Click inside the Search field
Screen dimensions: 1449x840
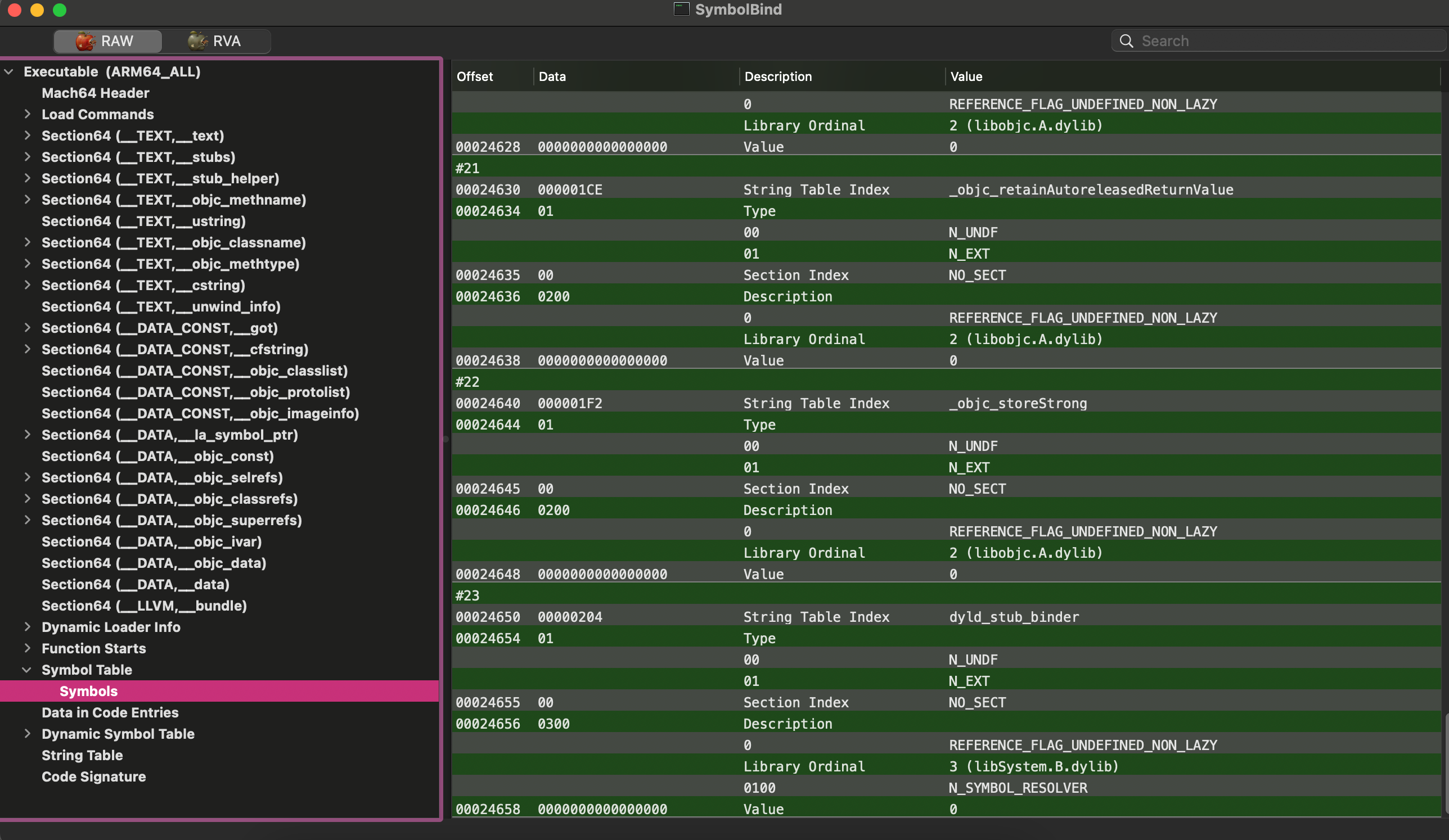[x=1288, y=41]
